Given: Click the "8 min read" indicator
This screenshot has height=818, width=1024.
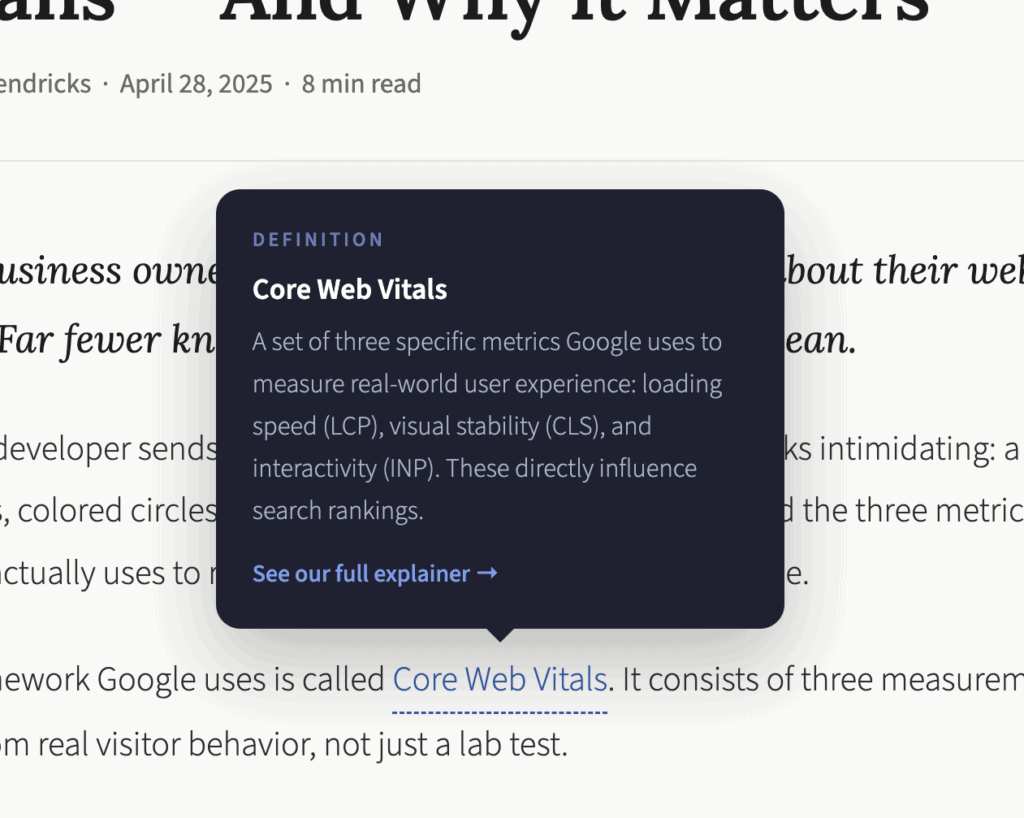Looking at the screenshot, I should 361,84.
